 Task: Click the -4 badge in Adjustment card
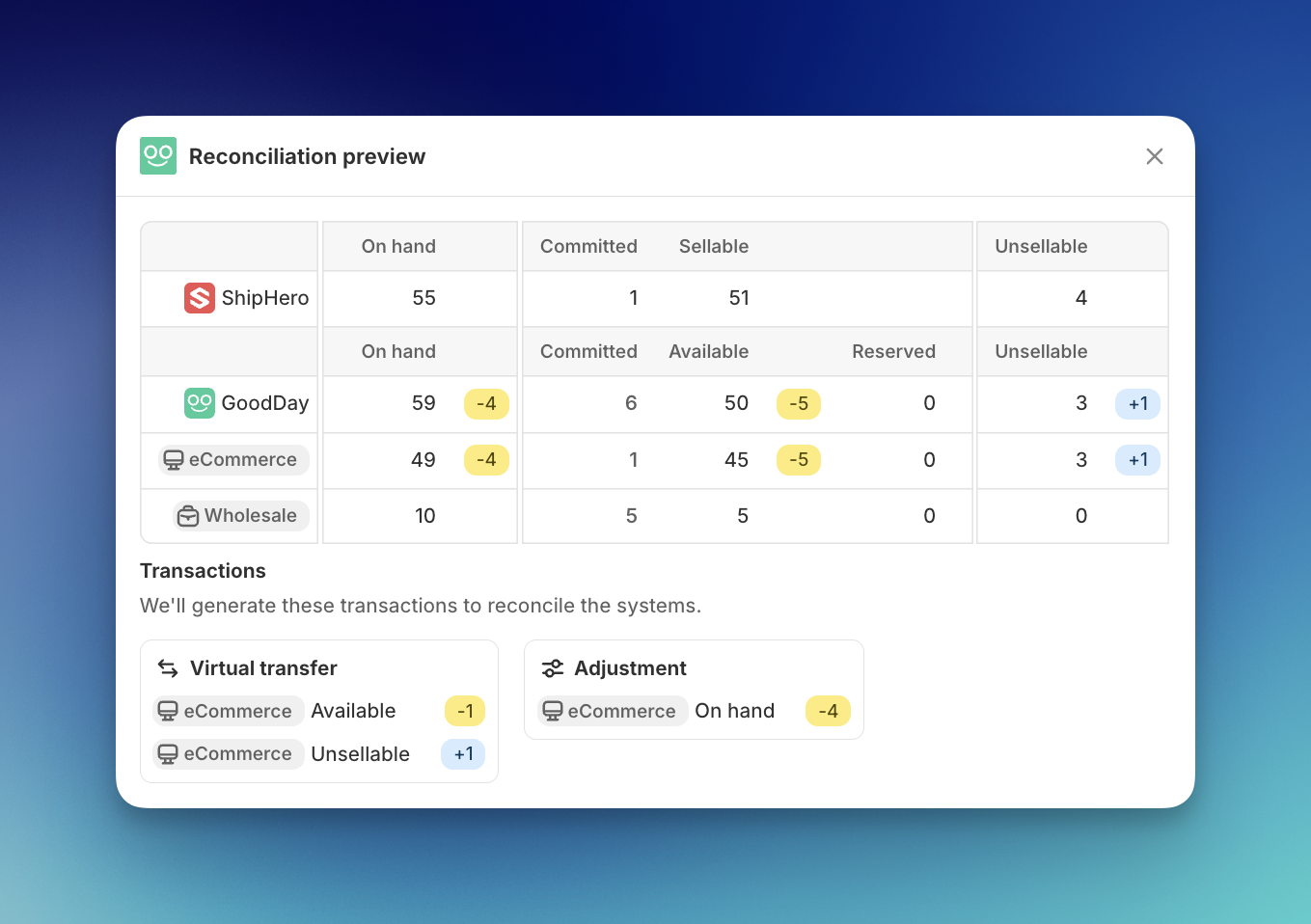[828, 711]
